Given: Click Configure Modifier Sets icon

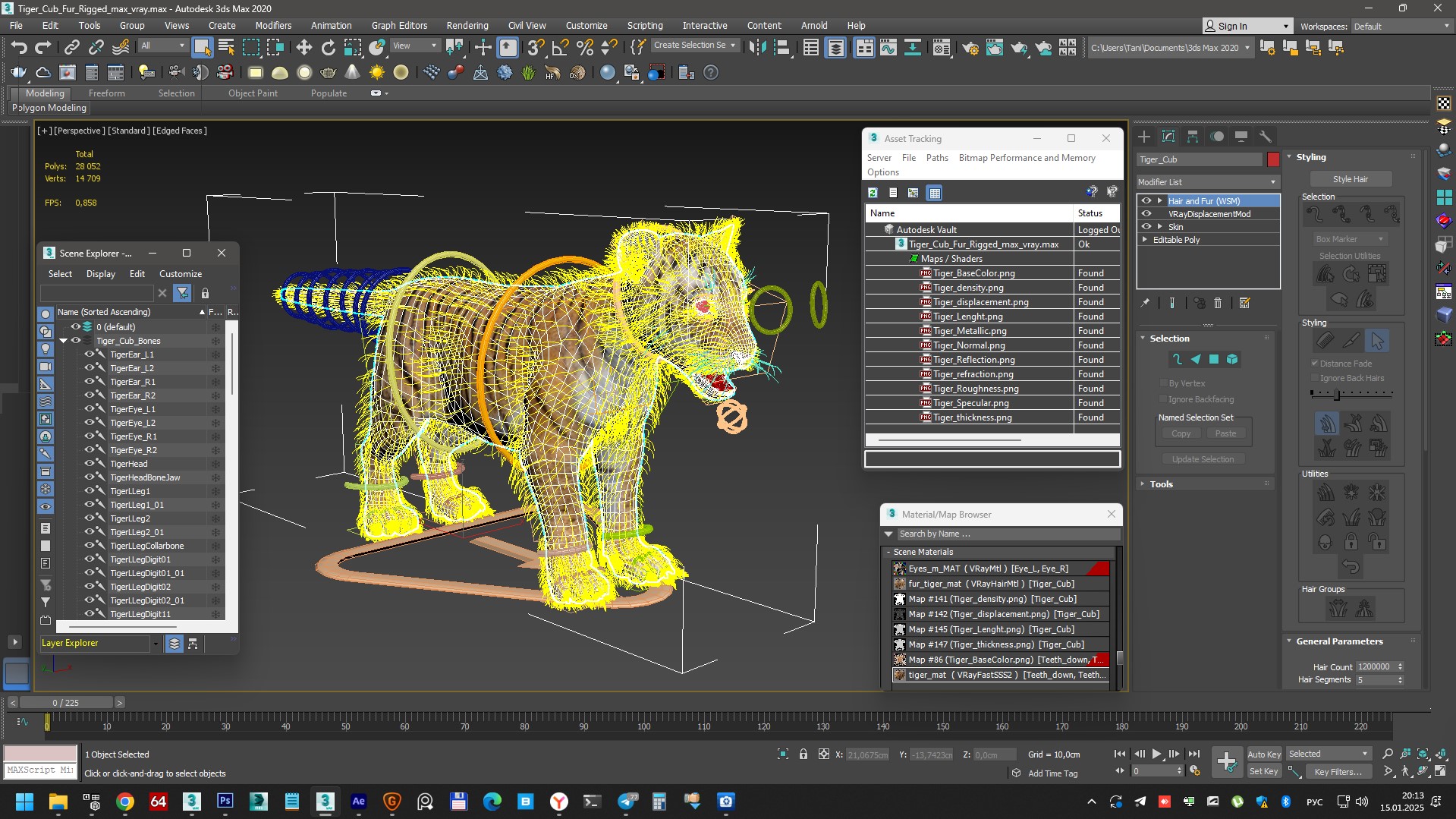Looking at the screenshot, I should pyautogui.click(x=1244, y=303).
